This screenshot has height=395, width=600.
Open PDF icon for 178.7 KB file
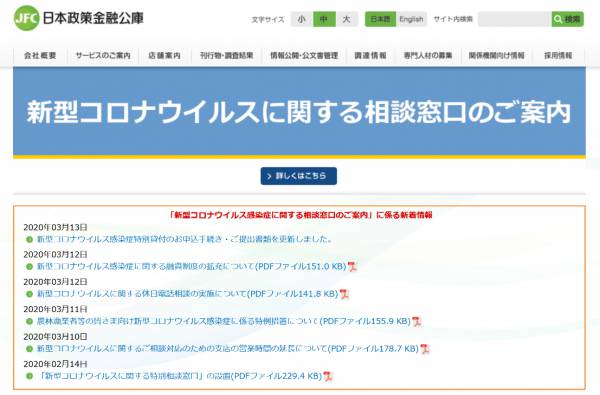click(425, 349)
